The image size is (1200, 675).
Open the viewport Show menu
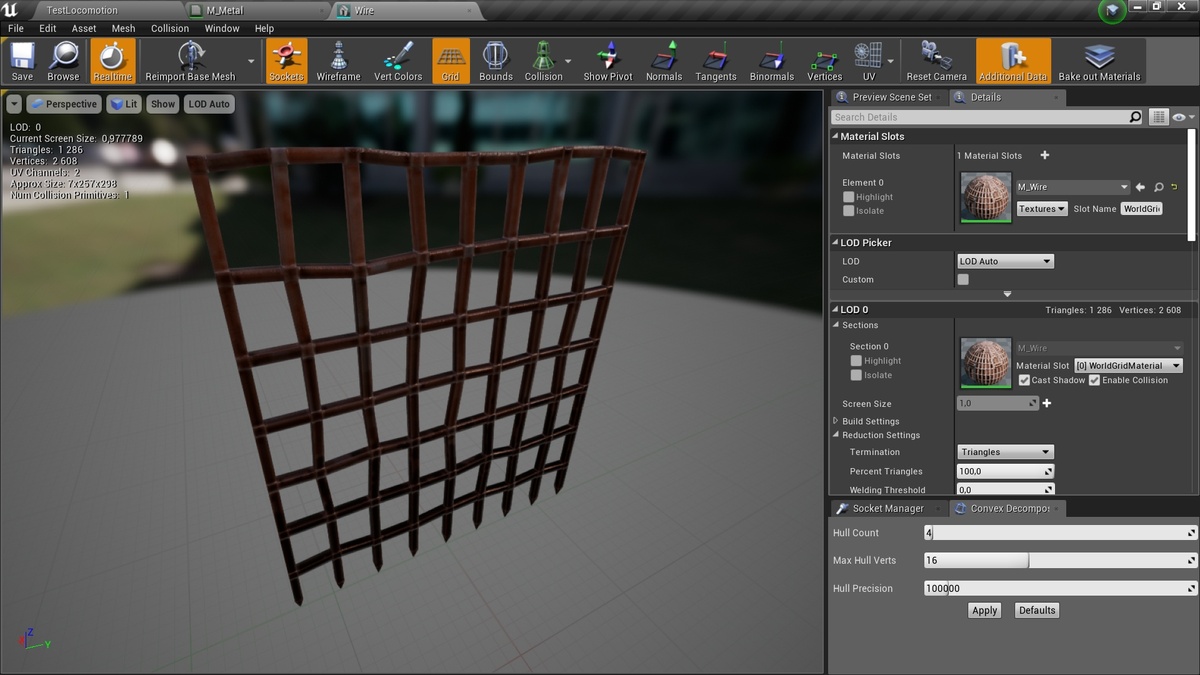coord(163,104)
